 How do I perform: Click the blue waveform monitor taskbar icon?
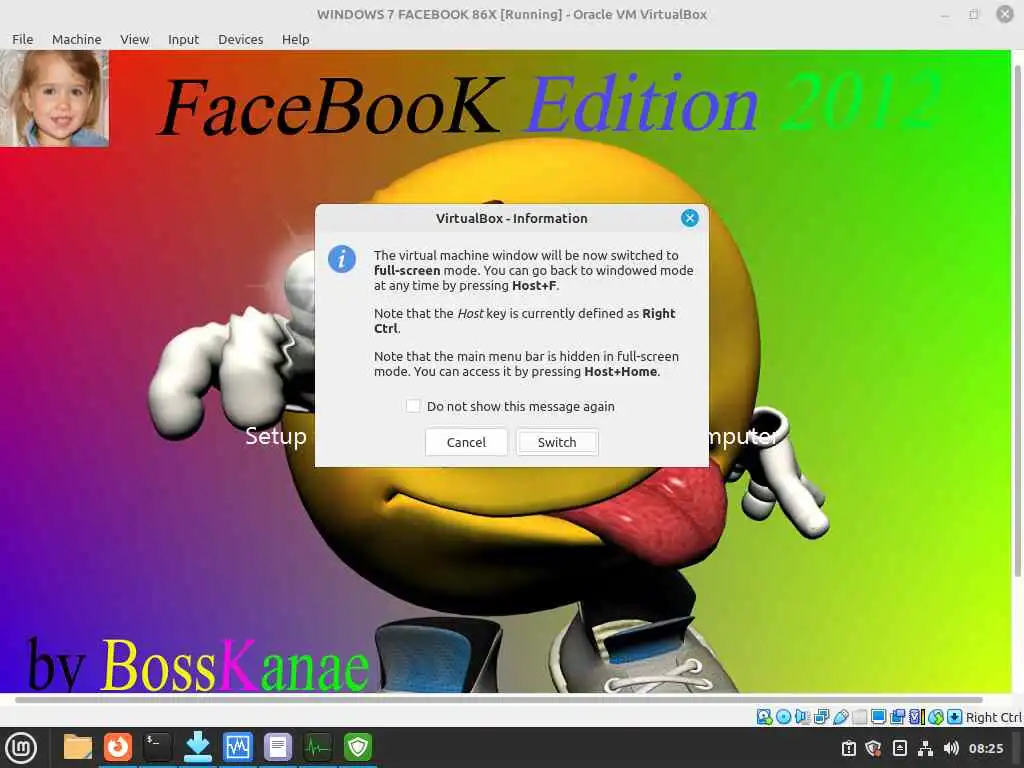pos(237,748)
